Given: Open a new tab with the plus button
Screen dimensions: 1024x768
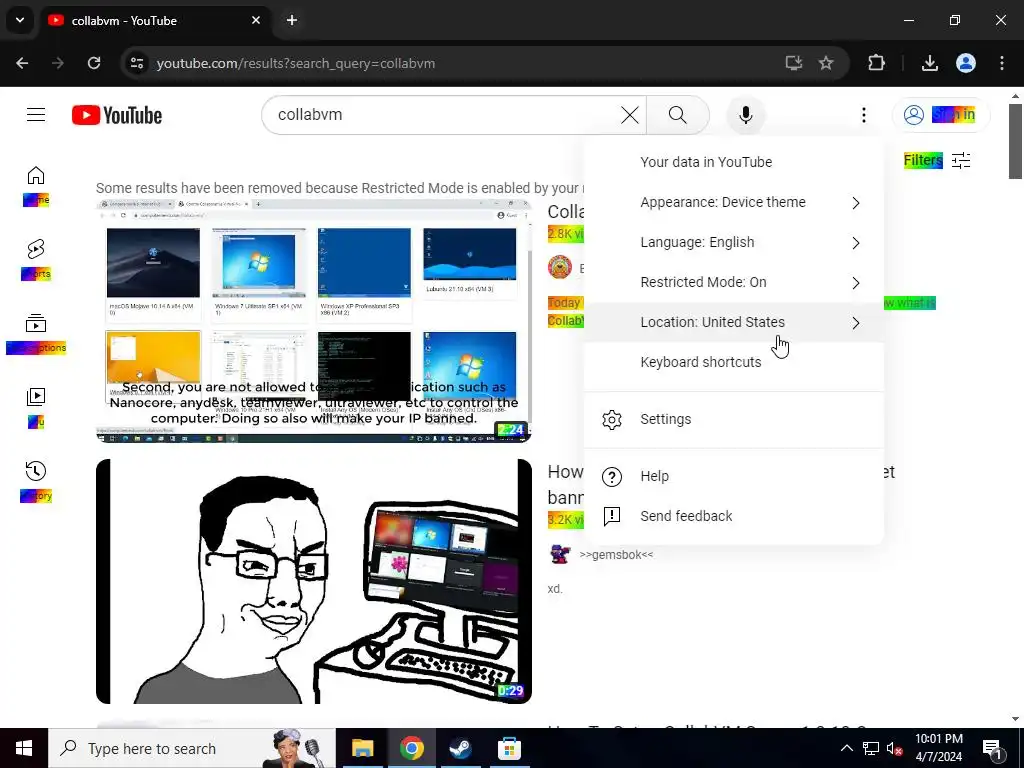Looking at the screenshot, I should [x=292, y=20].
